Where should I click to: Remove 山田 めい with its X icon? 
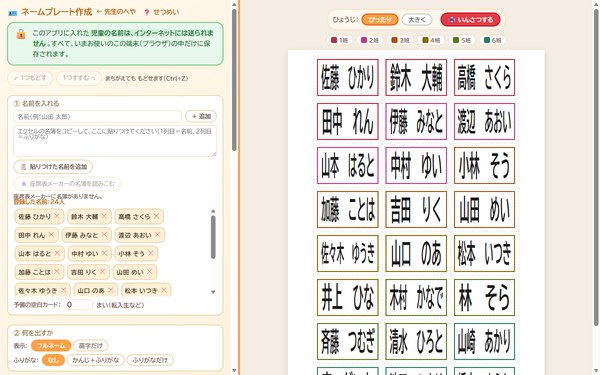(x=150, y=272)
